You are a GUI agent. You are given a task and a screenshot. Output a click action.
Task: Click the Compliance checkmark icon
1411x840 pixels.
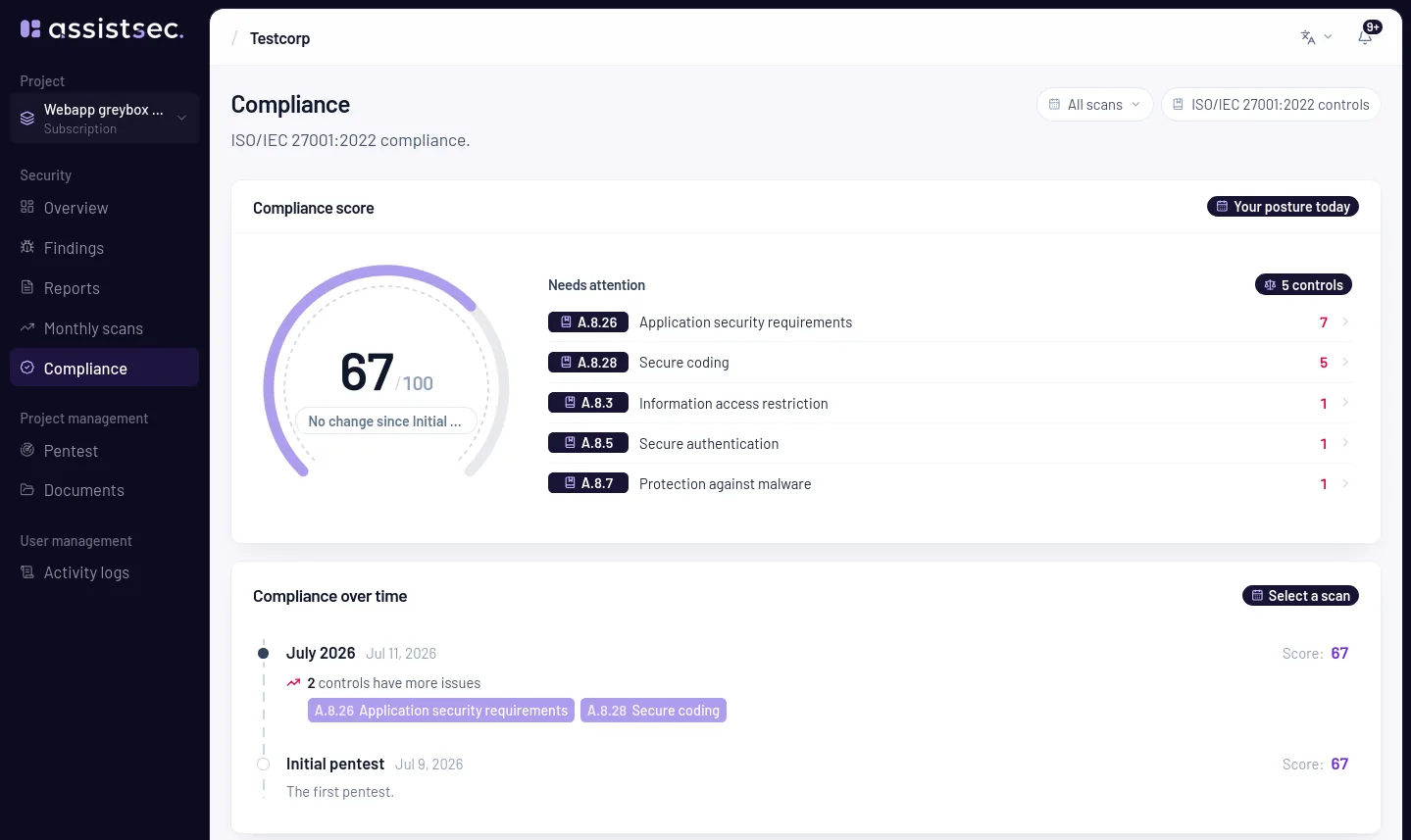(x=27, y=368)
